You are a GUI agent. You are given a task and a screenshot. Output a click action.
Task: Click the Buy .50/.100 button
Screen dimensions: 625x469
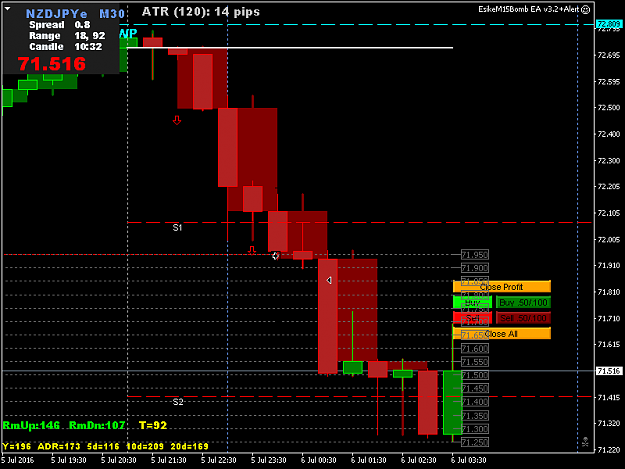coord(523,302)
